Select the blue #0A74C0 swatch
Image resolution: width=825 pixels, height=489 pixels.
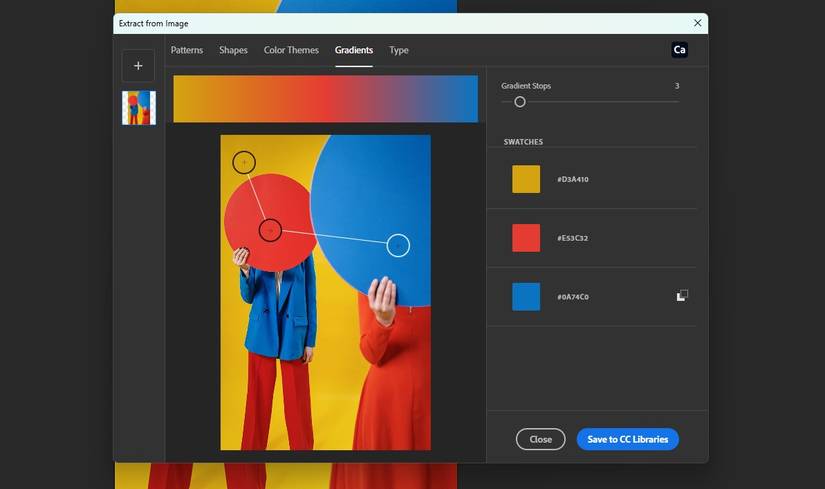(526, 297)
